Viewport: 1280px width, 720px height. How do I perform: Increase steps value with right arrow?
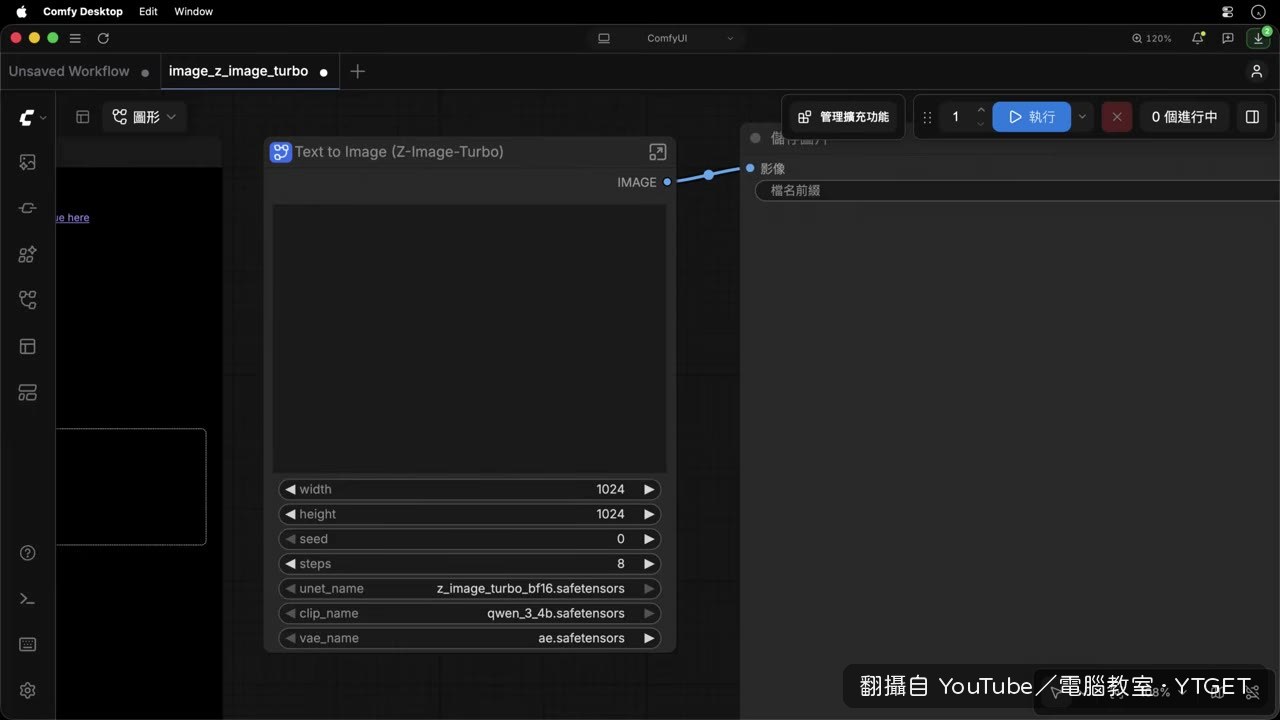(x=649, y=564)
